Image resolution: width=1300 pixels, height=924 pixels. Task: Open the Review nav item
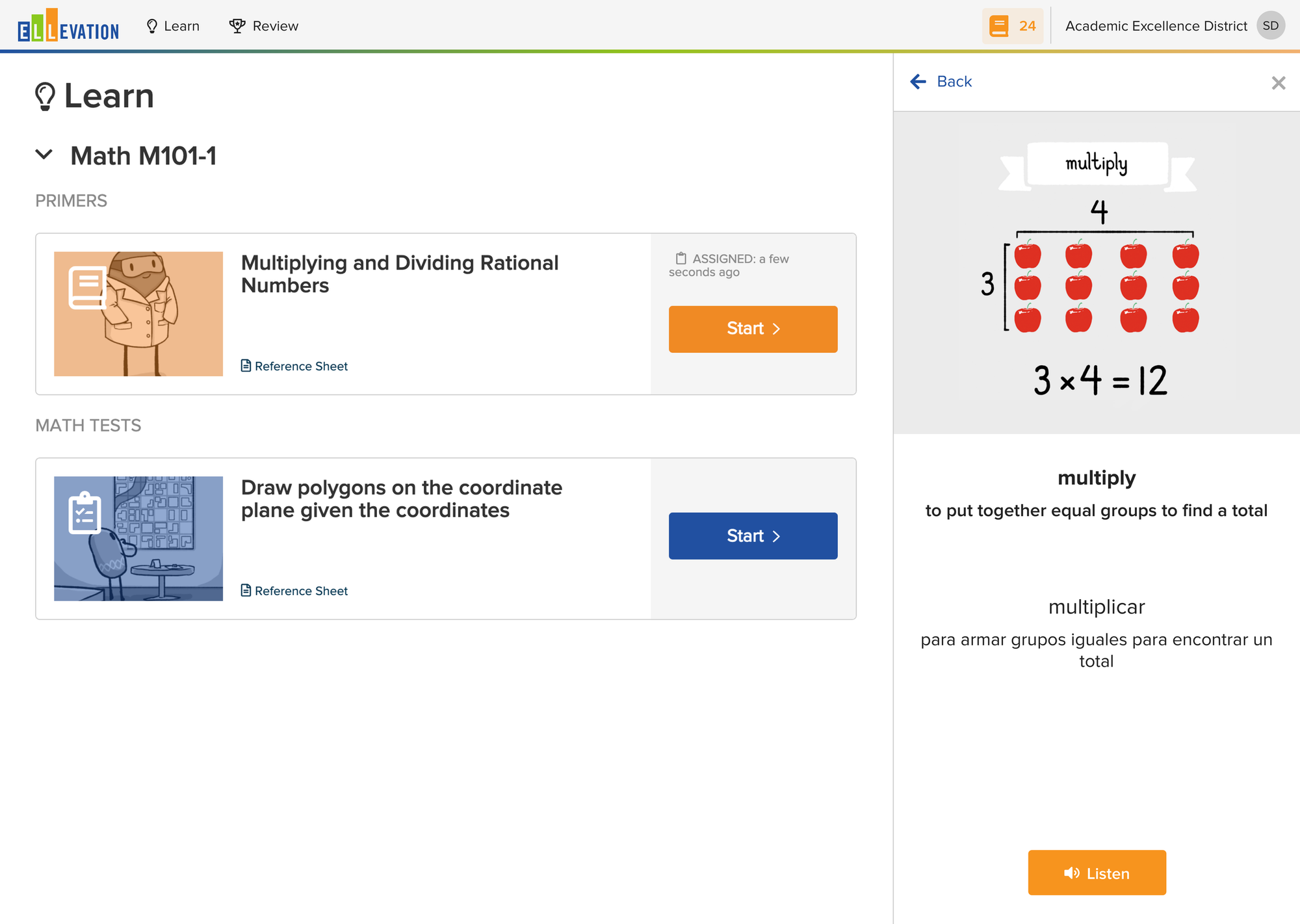tap(264, 26)
